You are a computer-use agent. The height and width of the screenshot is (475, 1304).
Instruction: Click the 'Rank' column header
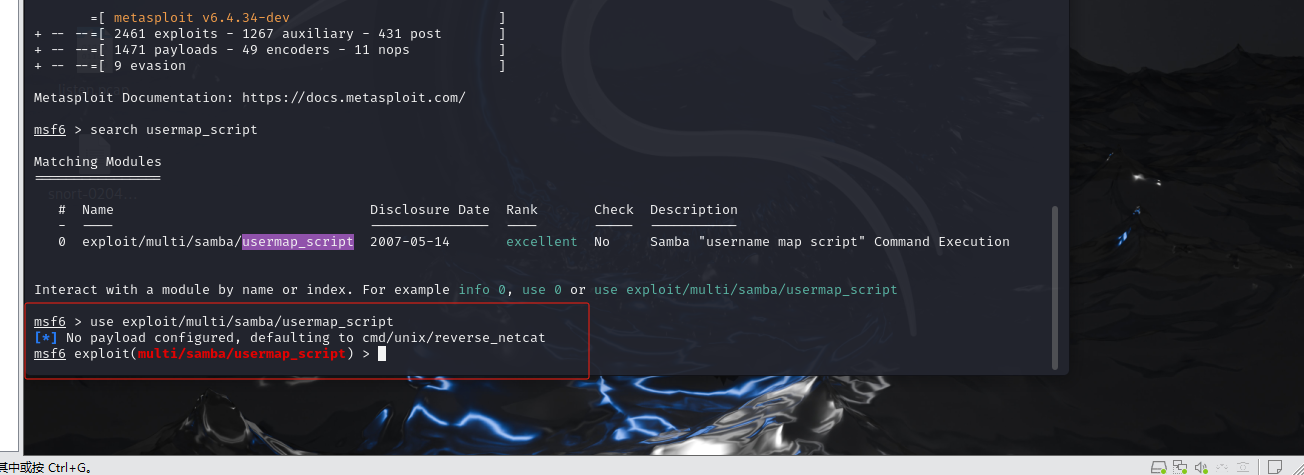(x=522, y=210)
